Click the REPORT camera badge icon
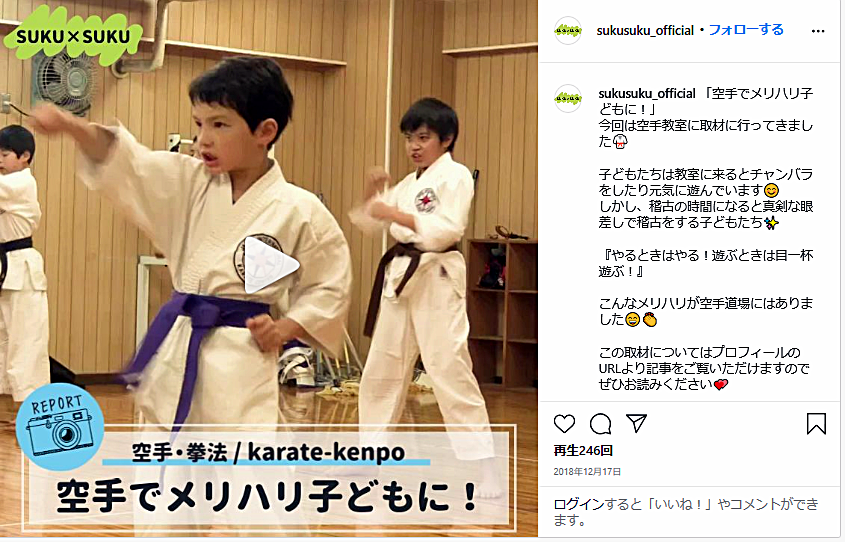The width and height of the screenshot is (845, 542). point(60,426)
